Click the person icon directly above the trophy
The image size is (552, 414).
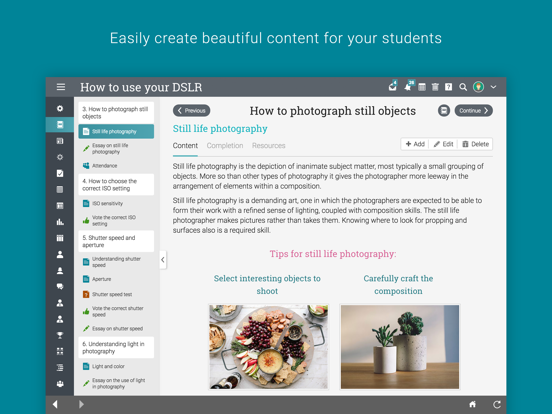pos(60,319)
